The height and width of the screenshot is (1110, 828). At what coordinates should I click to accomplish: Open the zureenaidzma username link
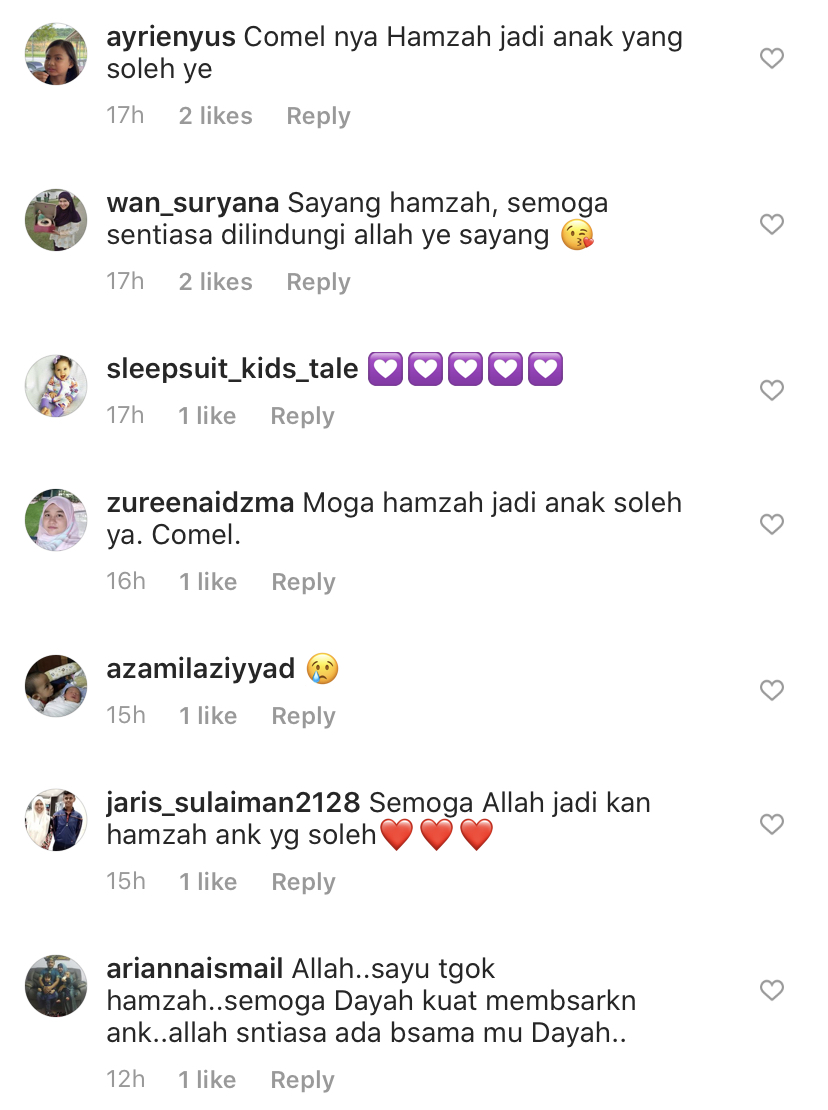[x=200, y=503]
